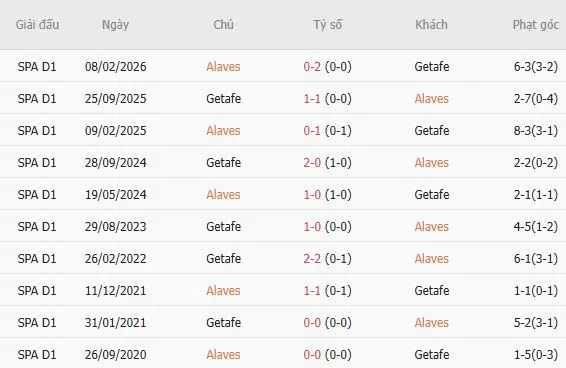Click the Tỷ số column header
The height and width of the screenshot is (368, 566).
click(x=327, y=25)
